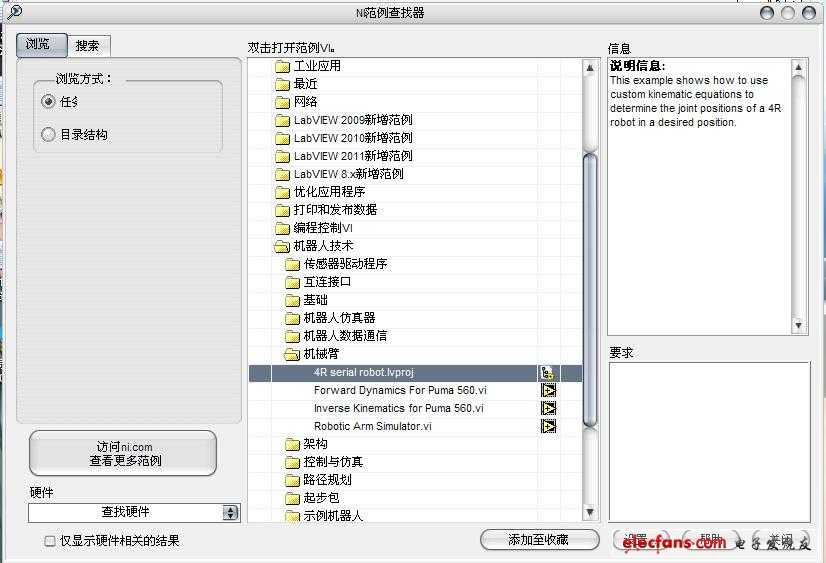Click the 设置 button
826x563 pixels.
pyautogui.click(x=642, y=540)
